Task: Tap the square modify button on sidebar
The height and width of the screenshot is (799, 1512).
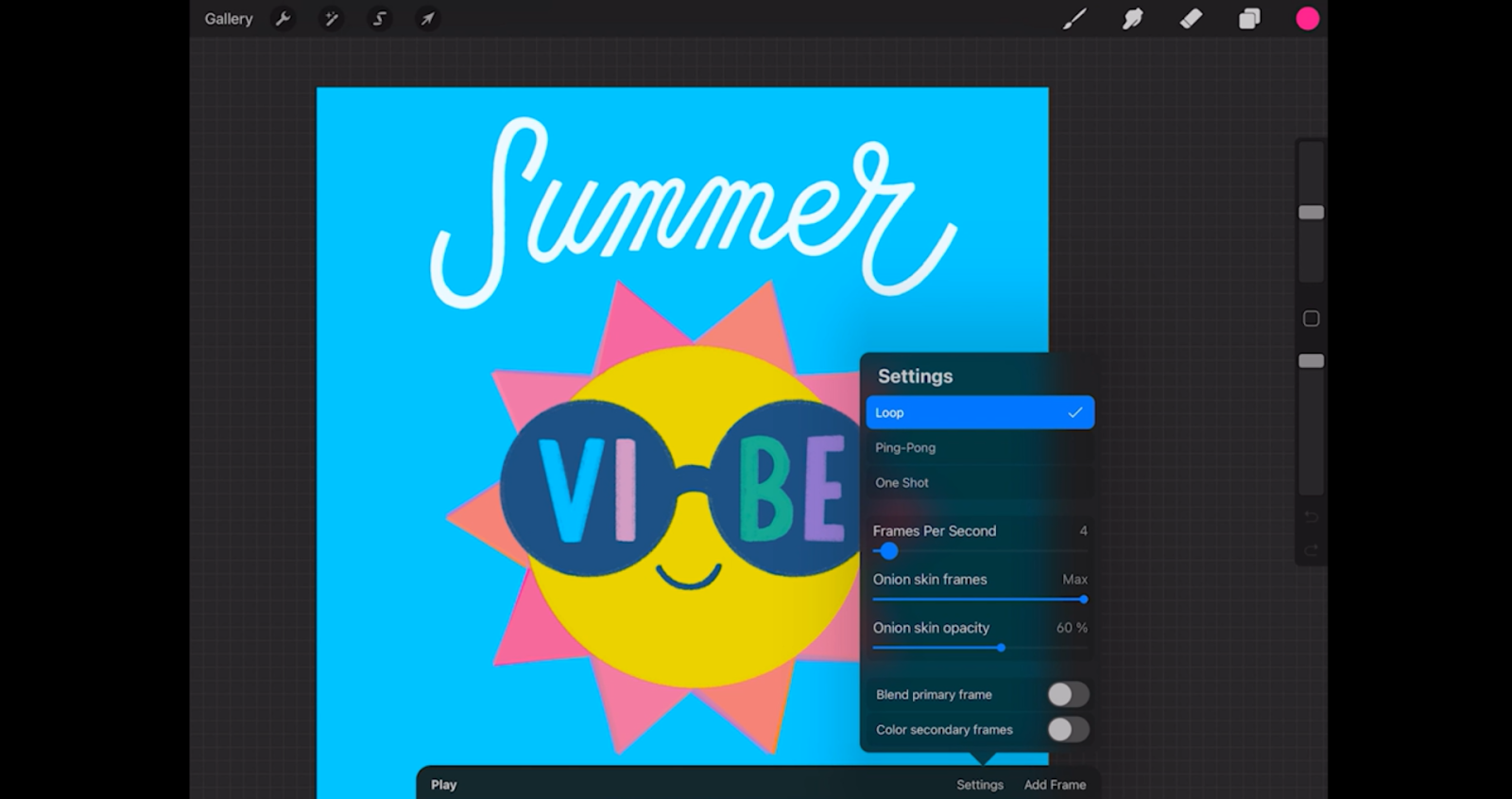Action: 1311,319
